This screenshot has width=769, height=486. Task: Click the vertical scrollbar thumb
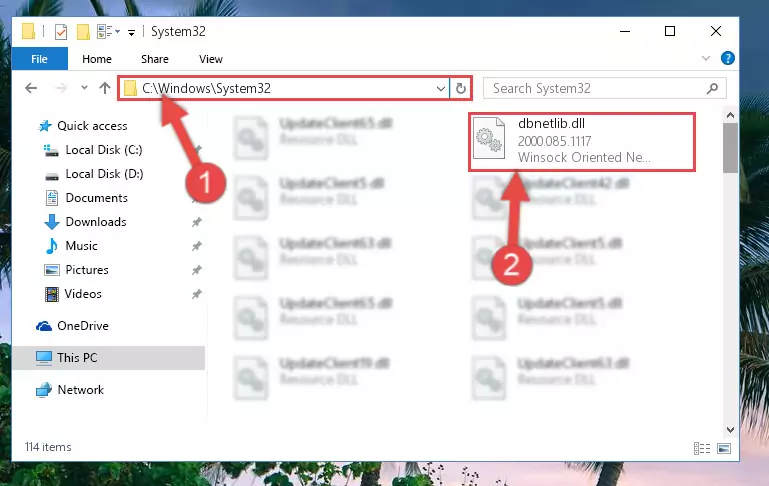pyautogui.click(x=730, y=148)
